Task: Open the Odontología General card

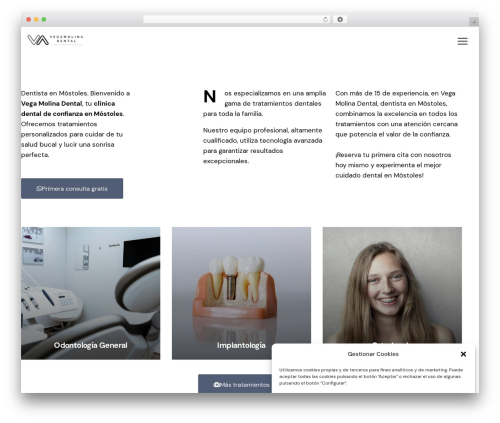Action: (x=91, y=293)
